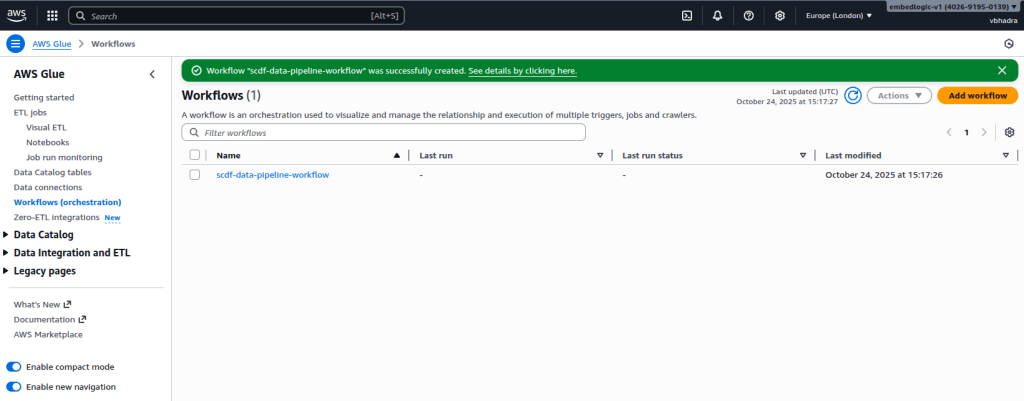The image size is (1024, 401).
Task: Open Job run monitoring page
Action: point(64,157)
